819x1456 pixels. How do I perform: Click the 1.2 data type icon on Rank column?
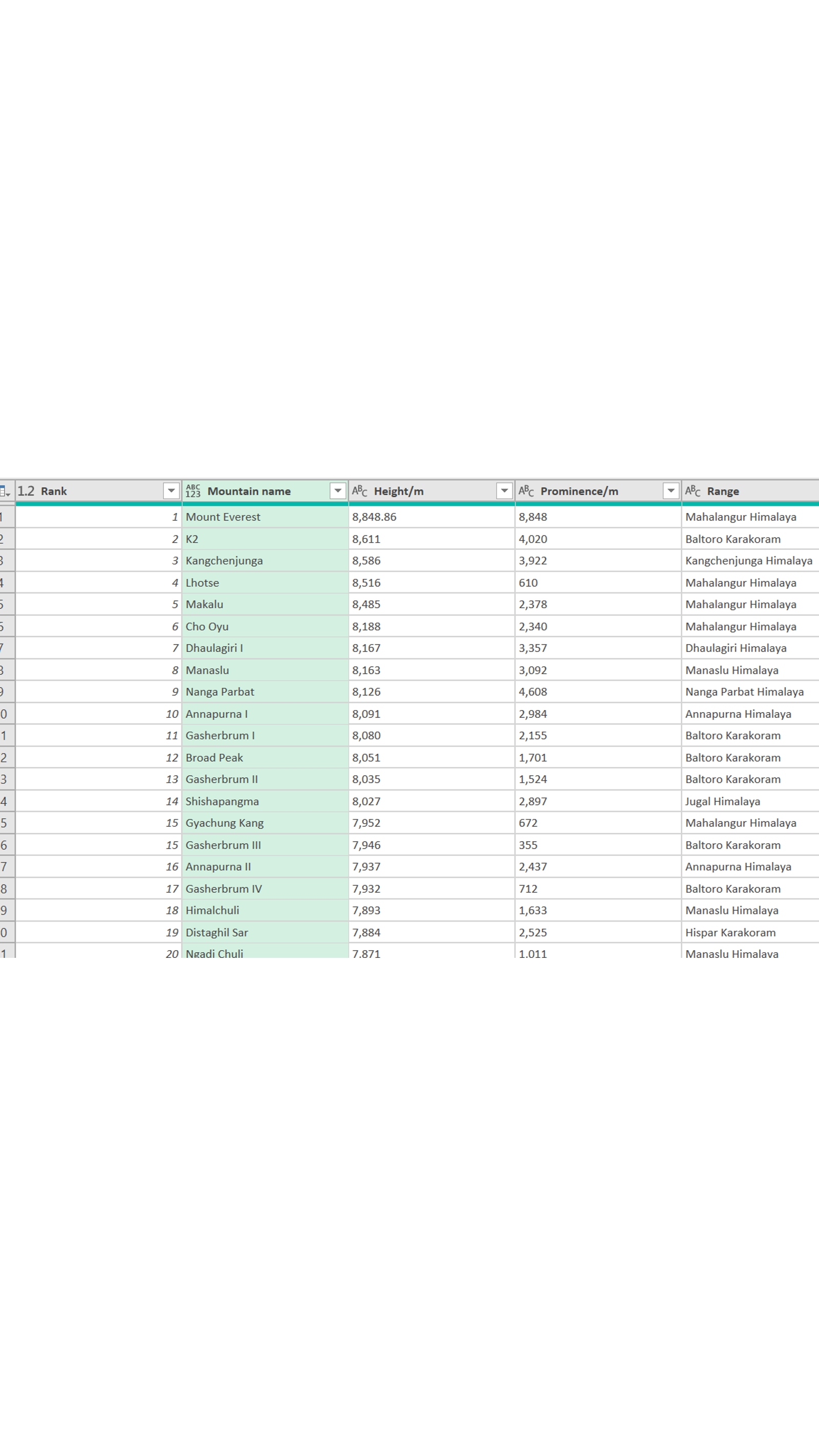tap(27, 491)
